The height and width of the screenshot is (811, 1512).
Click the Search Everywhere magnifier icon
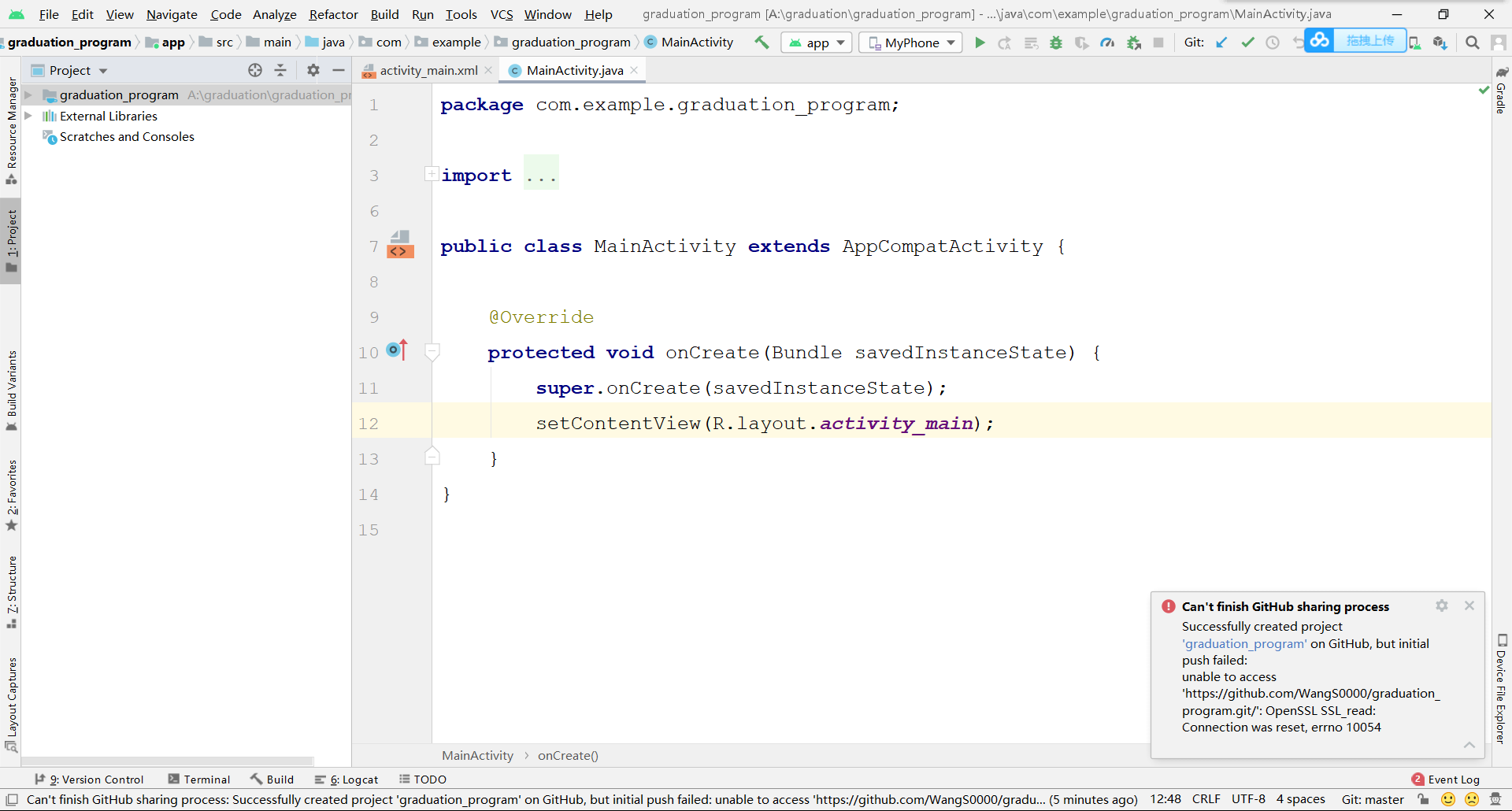[x=1472, y=43]
